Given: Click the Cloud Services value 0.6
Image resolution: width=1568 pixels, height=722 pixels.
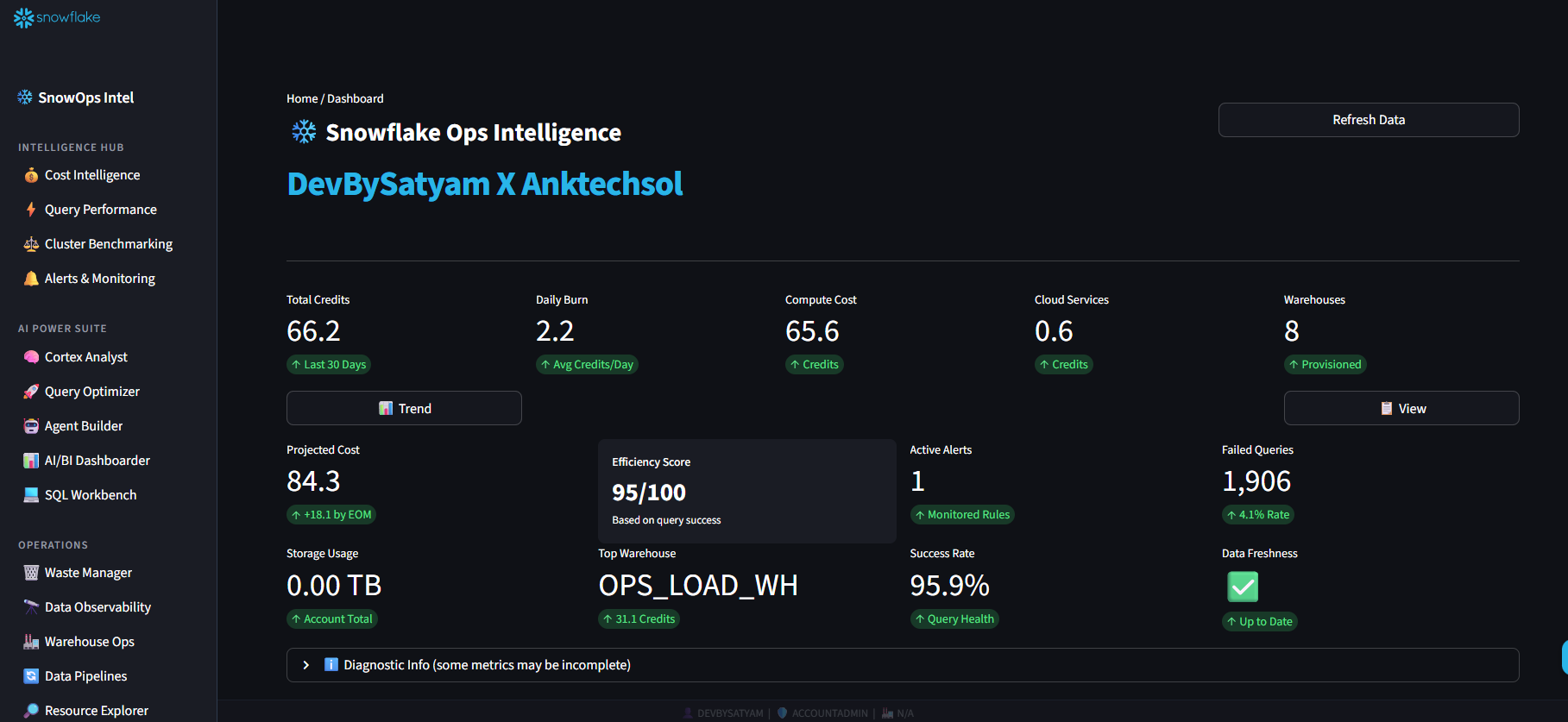Looking at the screenshot, I should pyautogui.click(x=1054, y=331).
